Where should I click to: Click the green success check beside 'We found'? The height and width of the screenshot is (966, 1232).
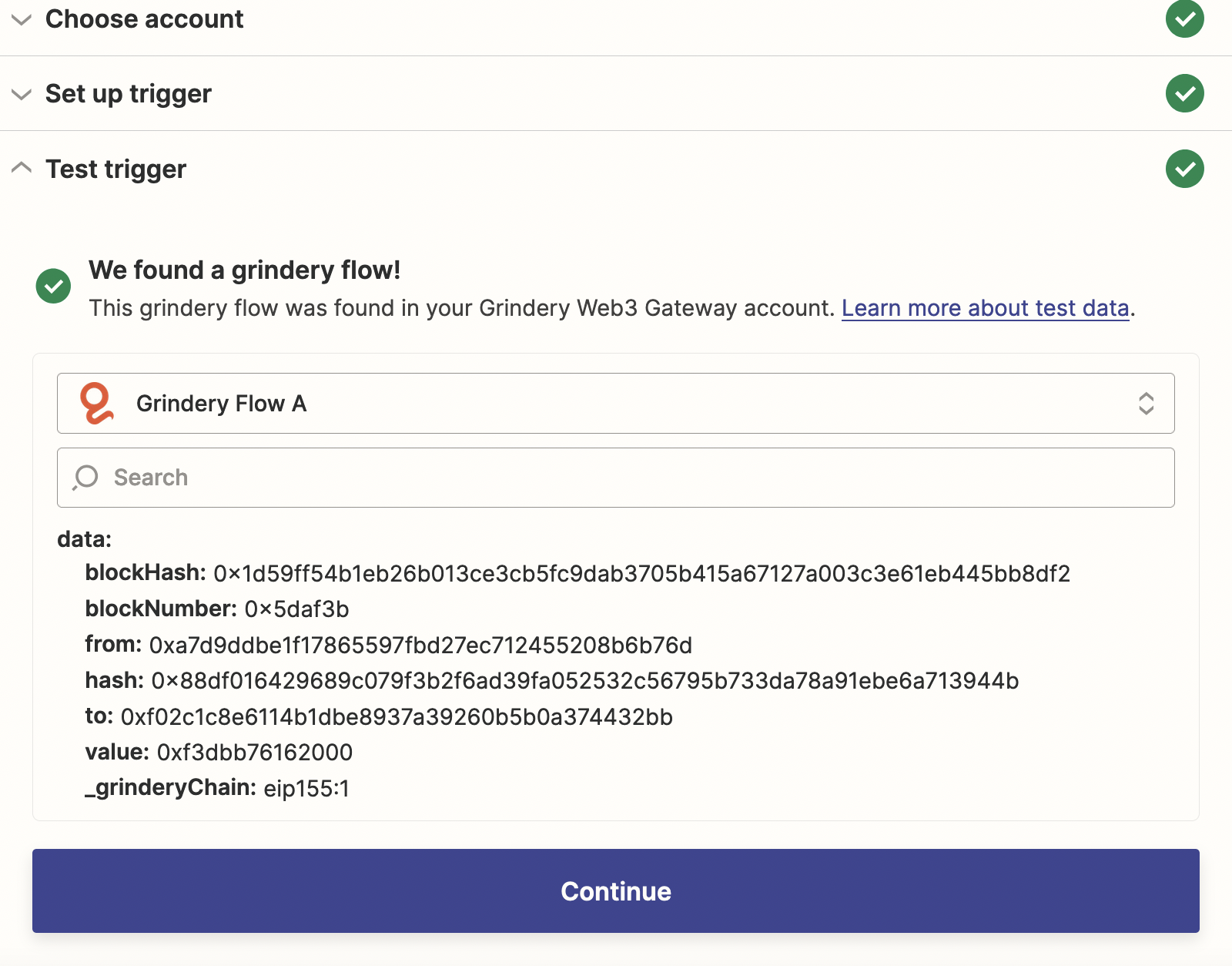pyautogui.click(x=53, y=286)
